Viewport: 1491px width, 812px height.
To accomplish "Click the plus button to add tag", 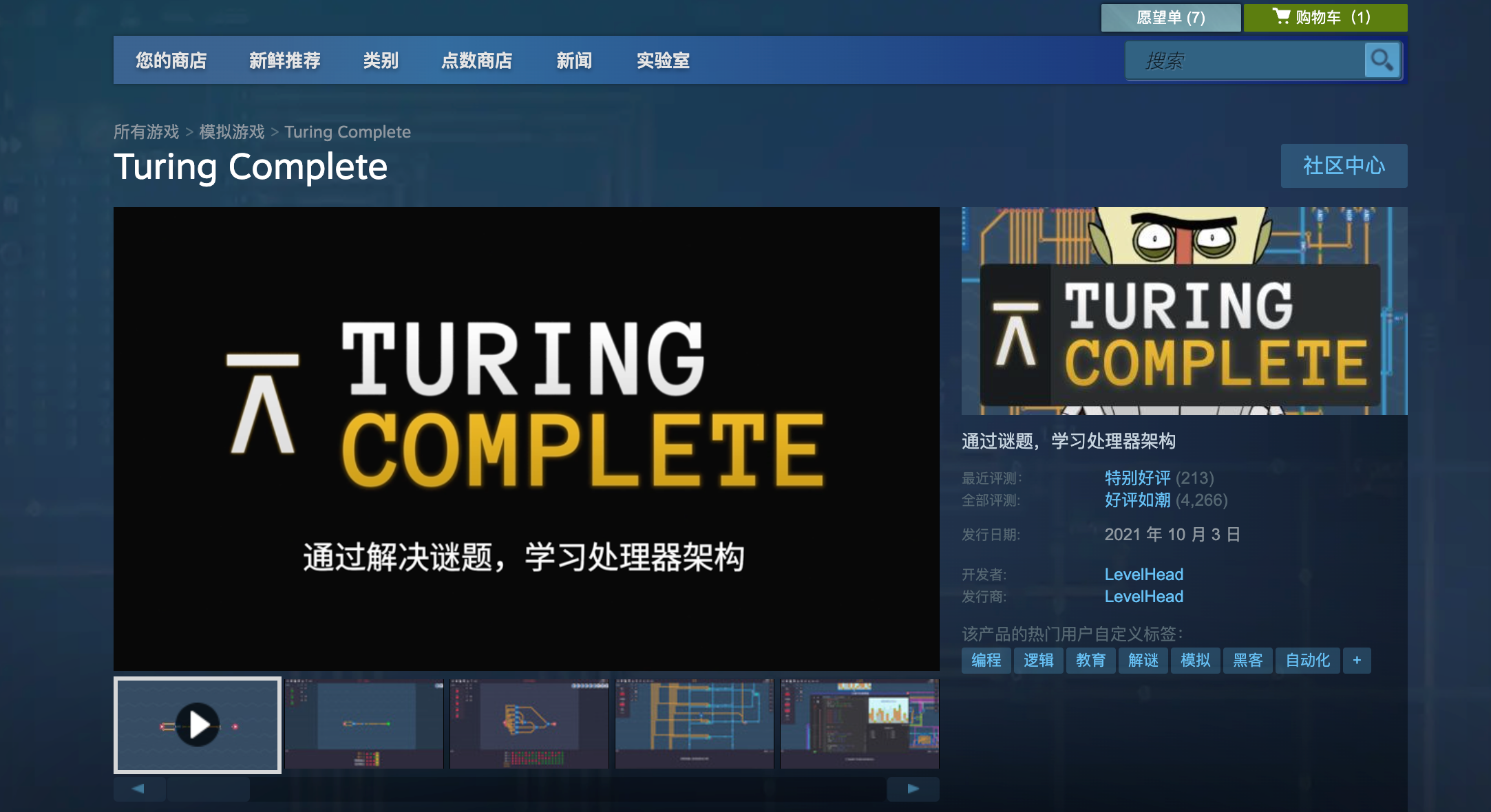I will pyautogui.click(x=1357, y=661).
